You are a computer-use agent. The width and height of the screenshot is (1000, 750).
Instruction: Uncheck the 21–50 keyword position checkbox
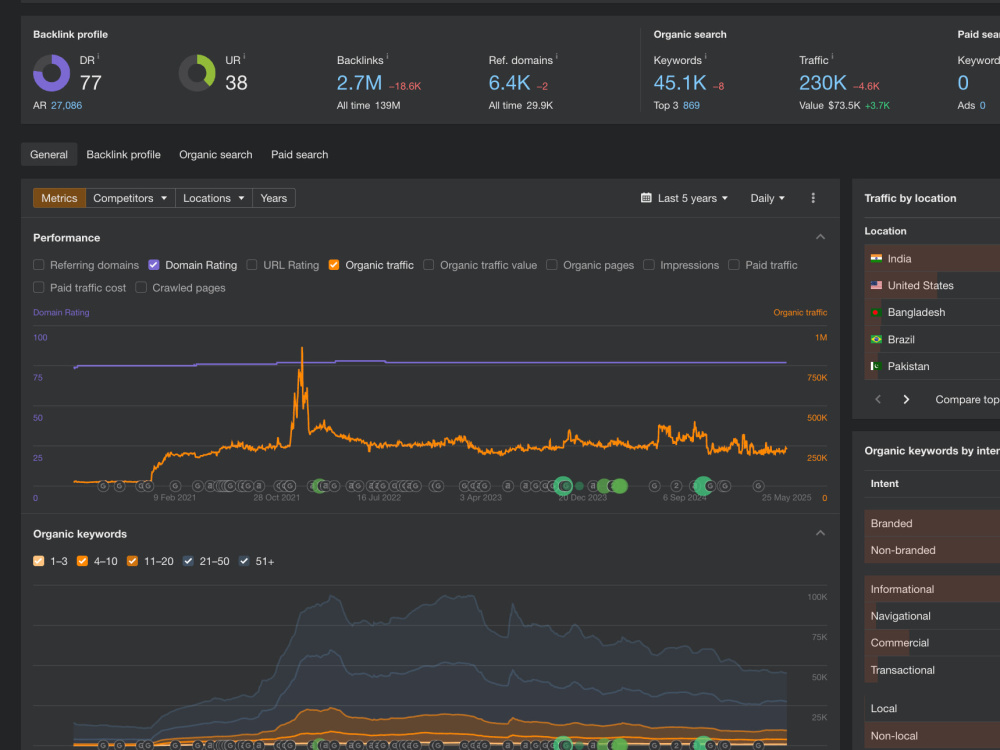pyautogui.click(x=188, y=561)
